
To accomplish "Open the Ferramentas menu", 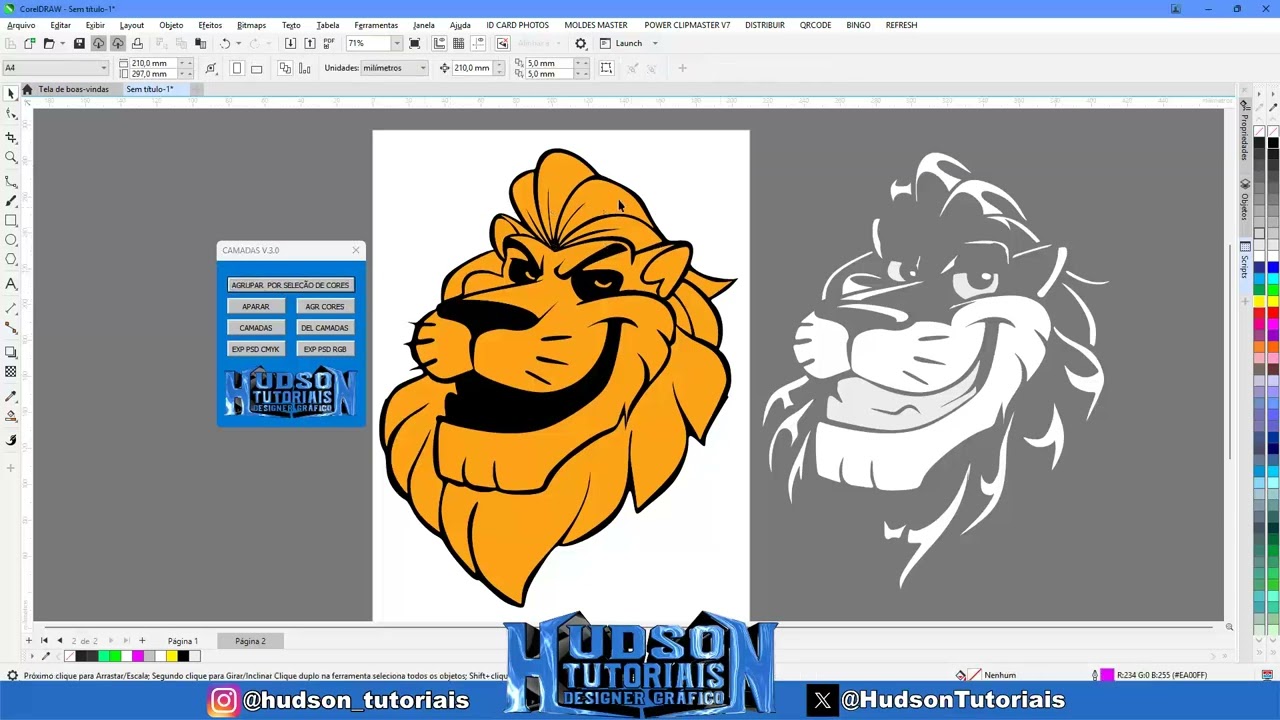I will click(376, 25).
